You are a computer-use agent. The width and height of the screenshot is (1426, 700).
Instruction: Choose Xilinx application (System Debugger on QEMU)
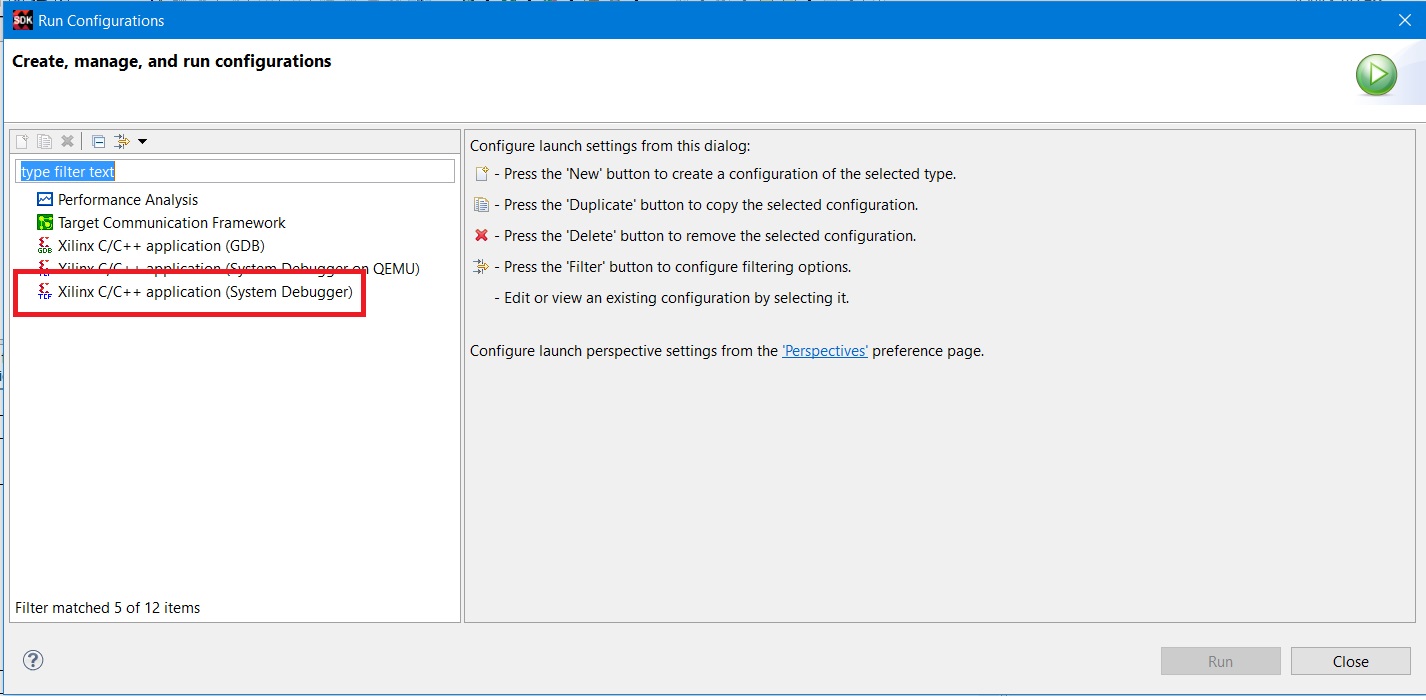(x=238, y=268)
